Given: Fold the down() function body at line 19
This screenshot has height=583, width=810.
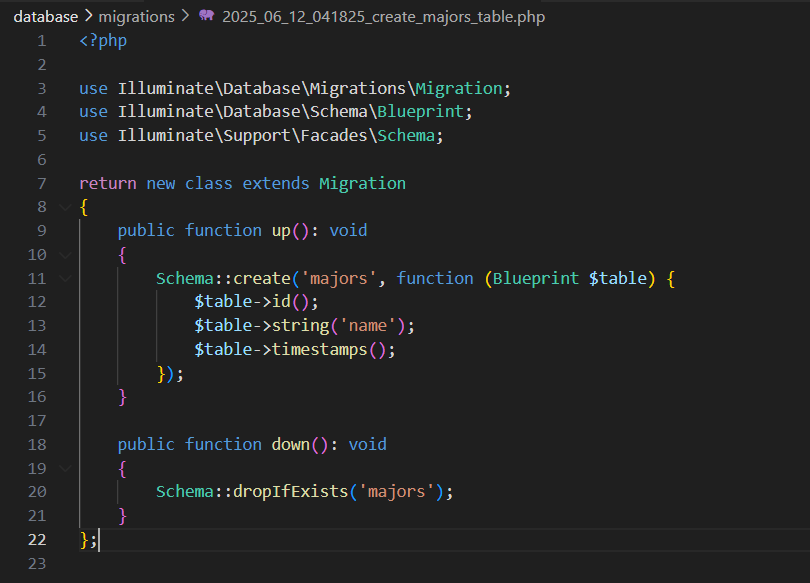Looking at the screenshot, I should [65, 469].
